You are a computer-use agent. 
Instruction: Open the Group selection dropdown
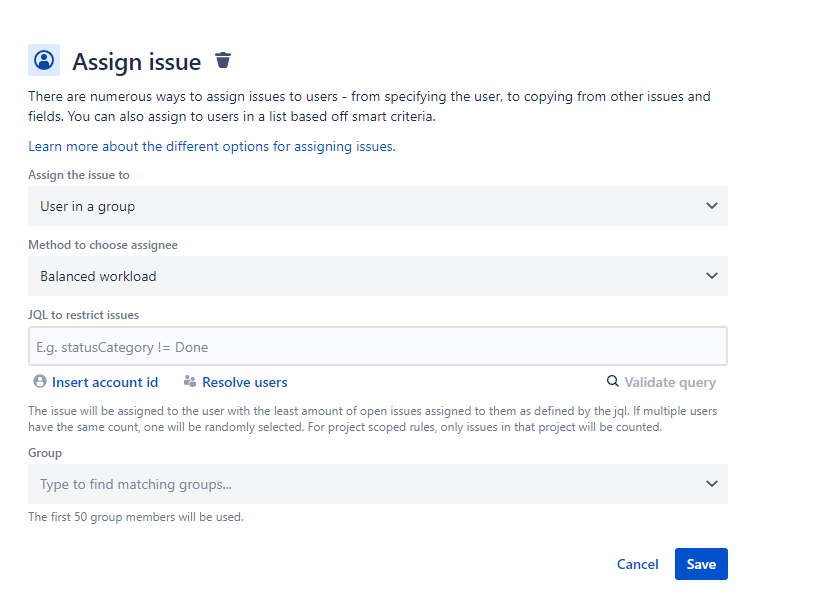[377, 483]
